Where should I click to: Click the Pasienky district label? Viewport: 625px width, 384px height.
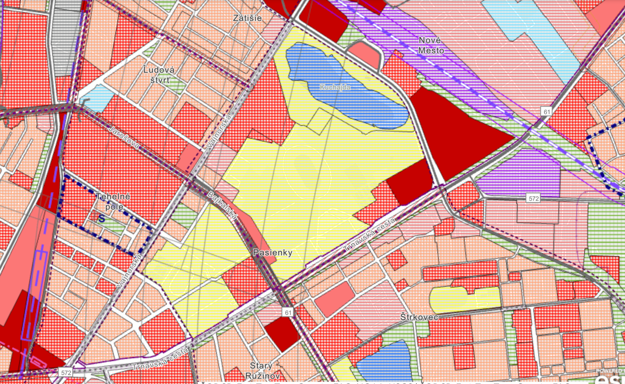(273, 252)
